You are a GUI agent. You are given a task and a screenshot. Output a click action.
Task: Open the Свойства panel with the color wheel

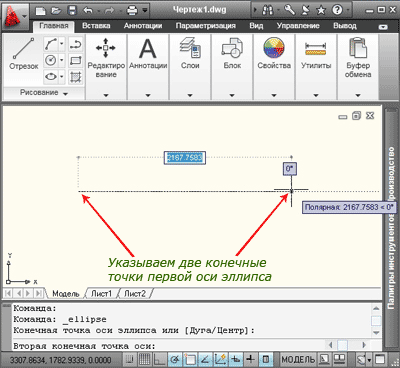(274, 67)
